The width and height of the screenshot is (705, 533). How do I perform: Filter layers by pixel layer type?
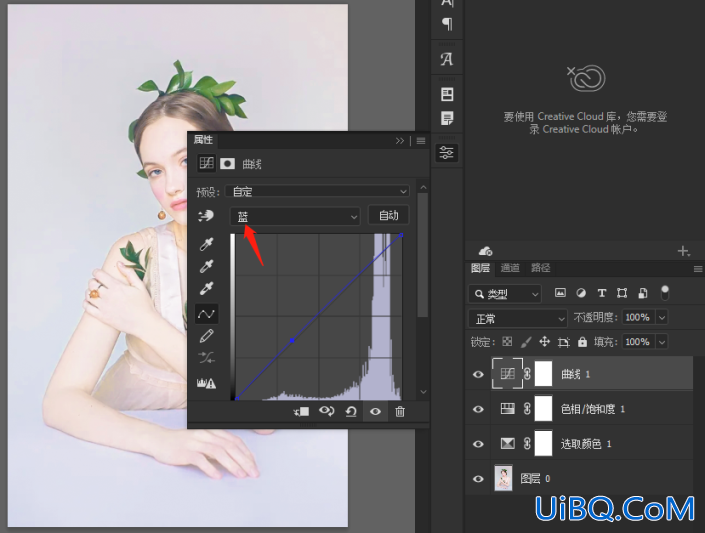coord(560,293)
